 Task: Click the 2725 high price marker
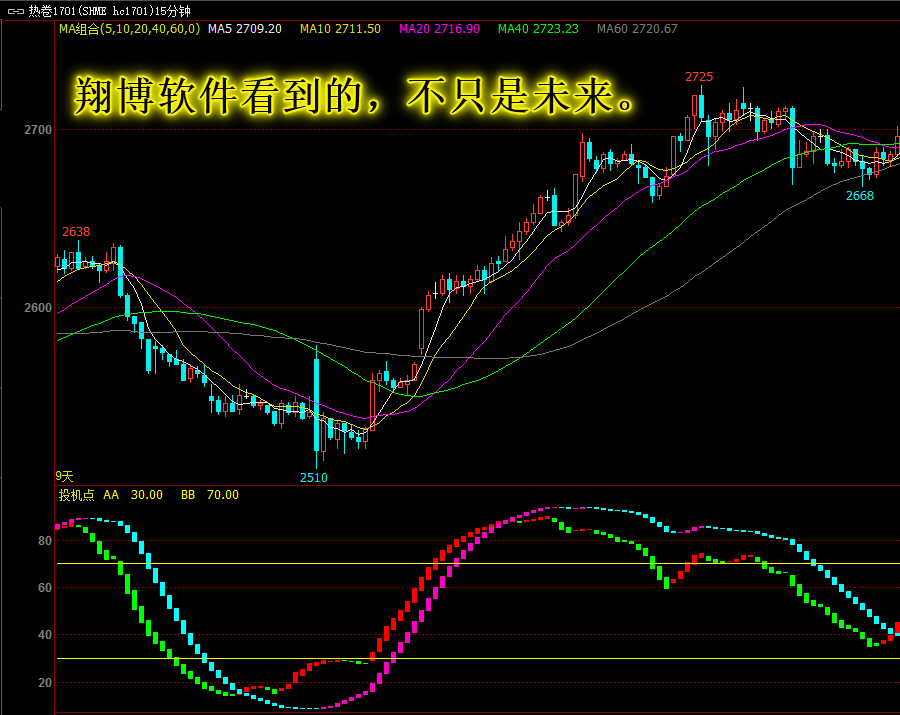click(x=699, y=77)
